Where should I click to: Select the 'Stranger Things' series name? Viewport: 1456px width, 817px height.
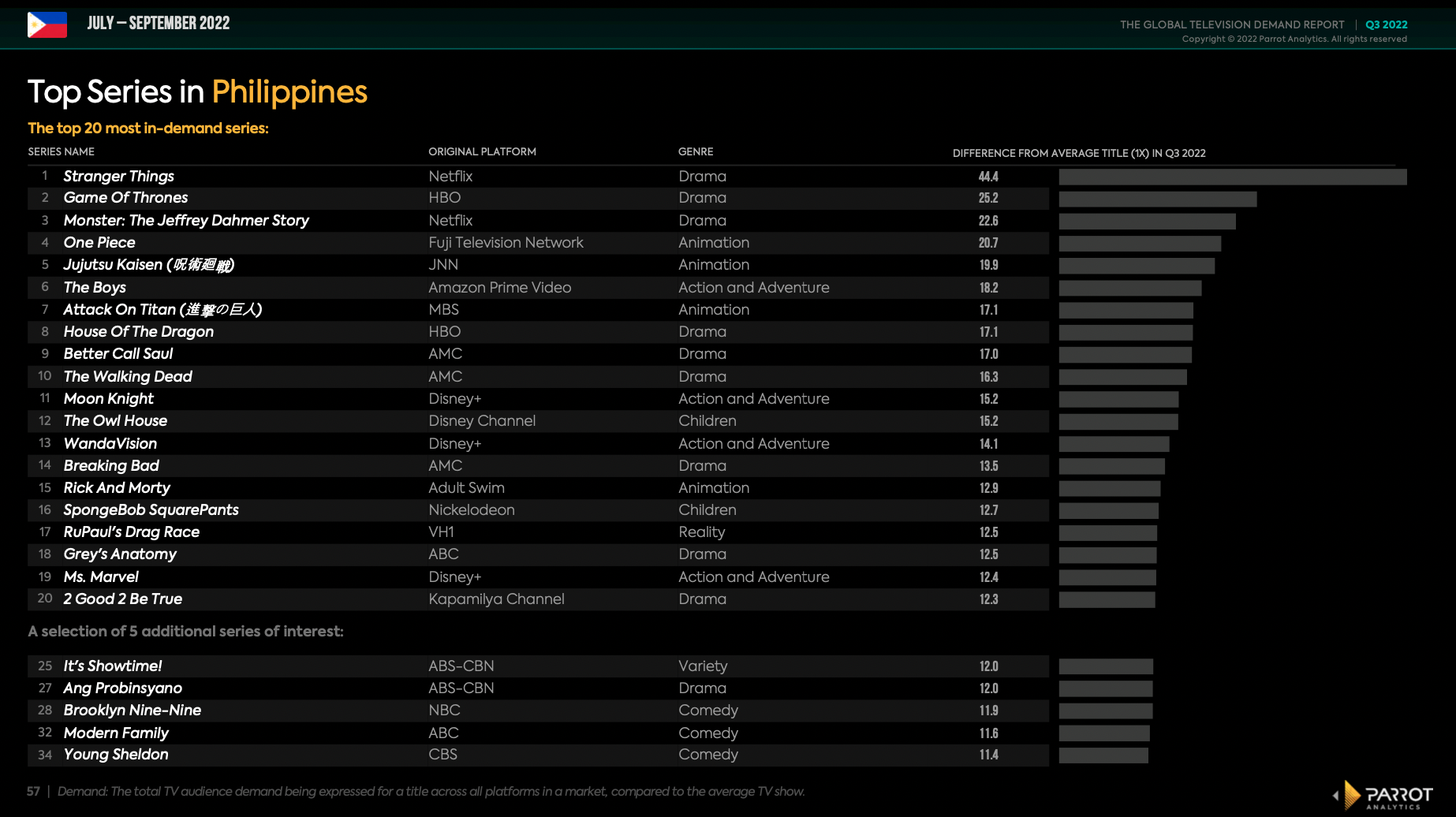coord(118,176)
